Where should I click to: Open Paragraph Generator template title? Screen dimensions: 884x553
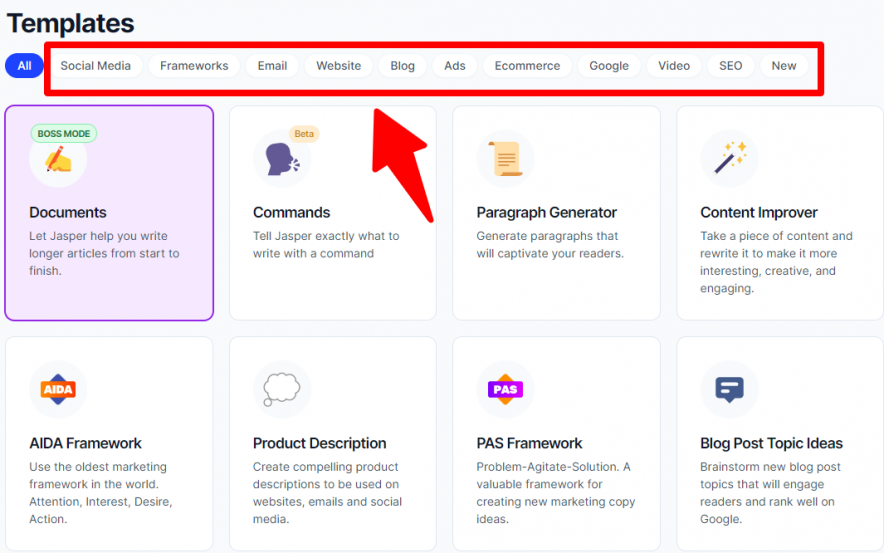pos(546,213)
